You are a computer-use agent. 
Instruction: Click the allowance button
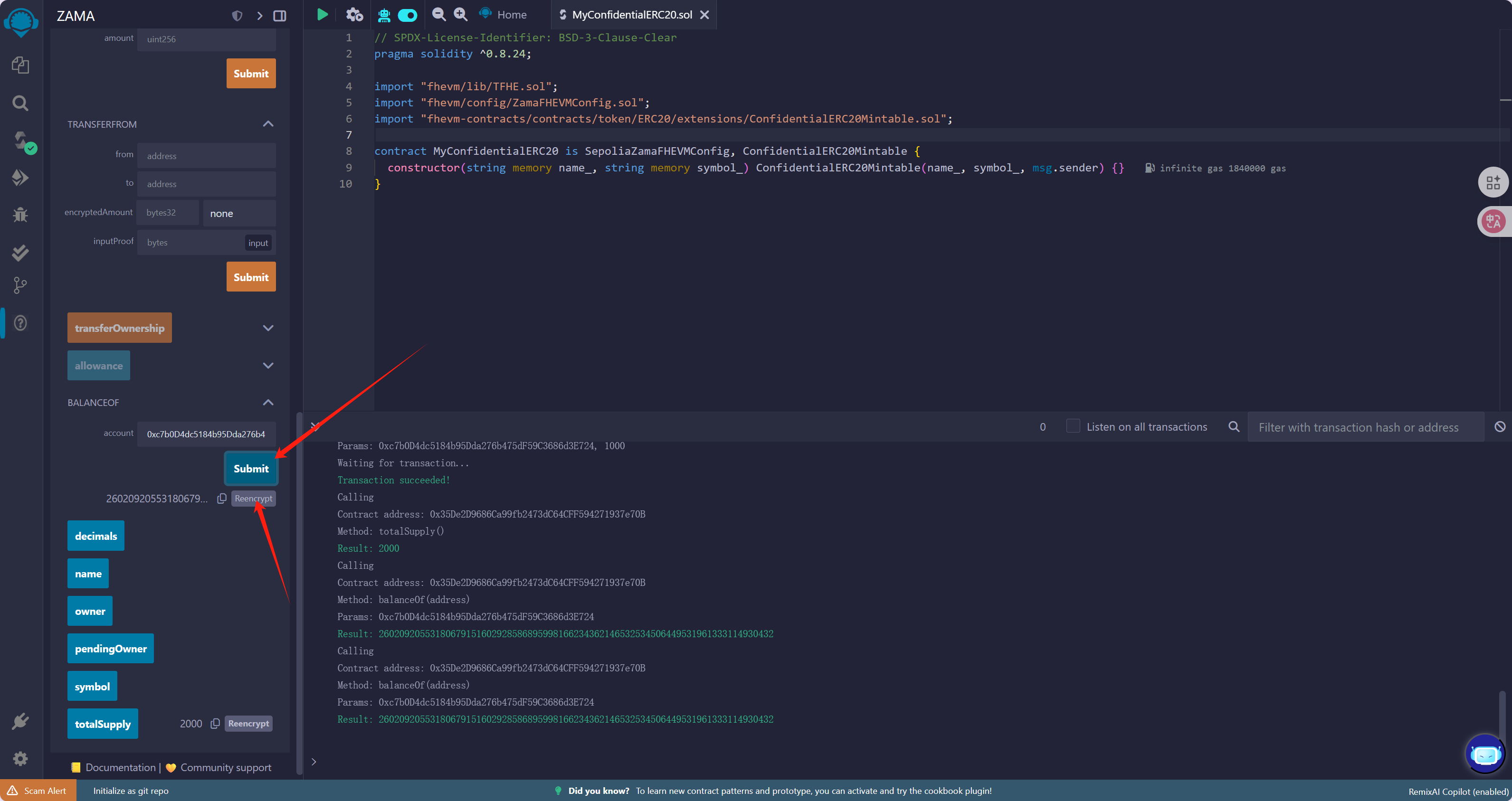point(99,366)
